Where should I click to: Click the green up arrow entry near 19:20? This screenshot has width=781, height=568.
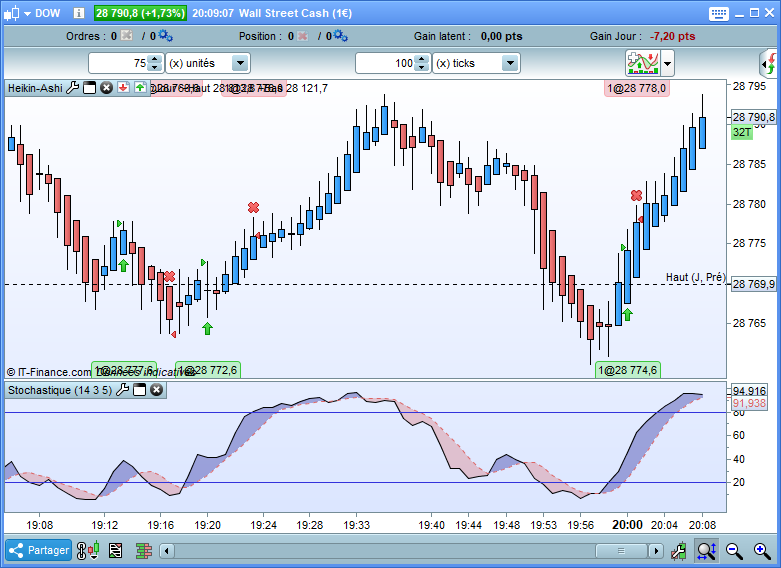pyautogui.click(x=207, y=328)
